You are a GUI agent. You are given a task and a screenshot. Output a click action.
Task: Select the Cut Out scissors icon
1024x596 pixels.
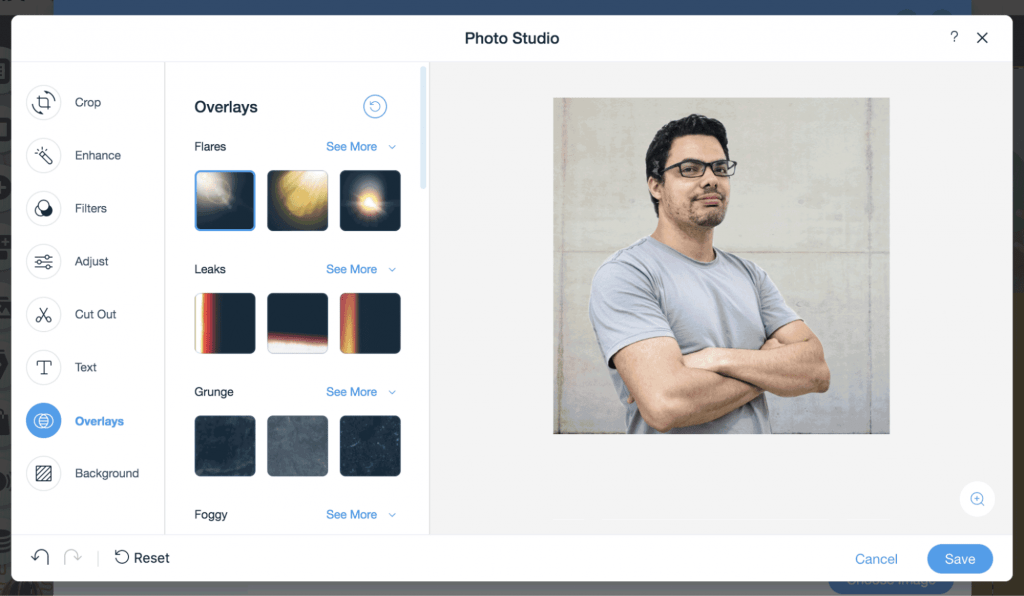[x=44, y=315]
